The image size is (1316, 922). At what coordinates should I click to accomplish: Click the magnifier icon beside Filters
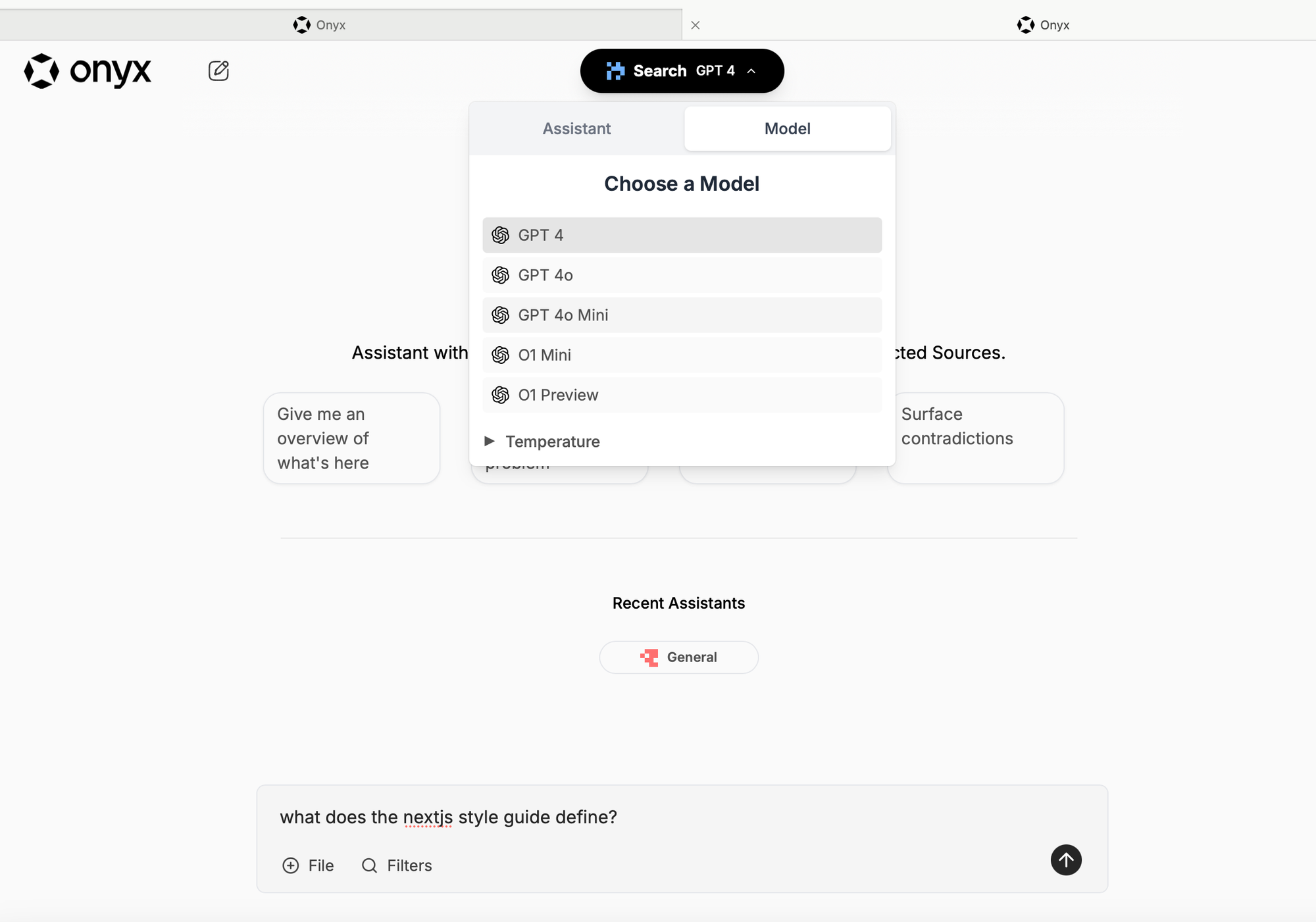tap(369, 865)
